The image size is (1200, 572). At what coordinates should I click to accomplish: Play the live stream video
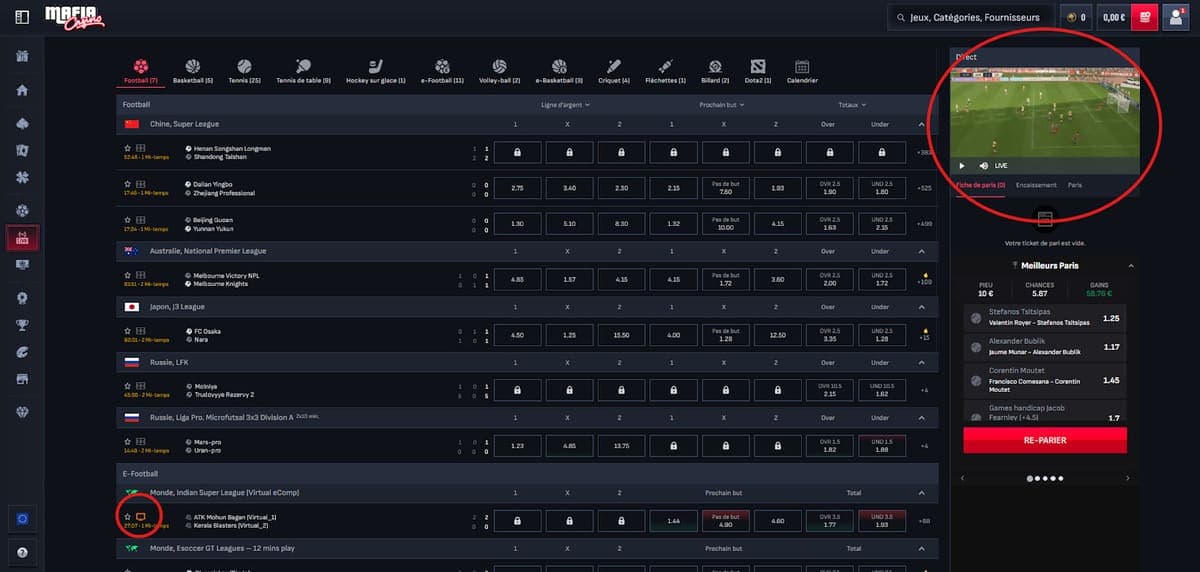pyautogui.click(x=962, y=166)
